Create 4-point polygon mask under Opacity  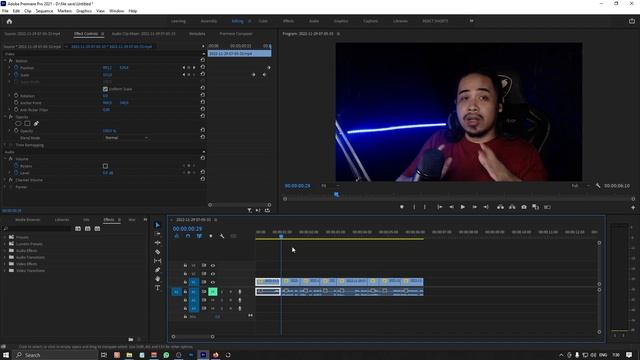[27, 123]
